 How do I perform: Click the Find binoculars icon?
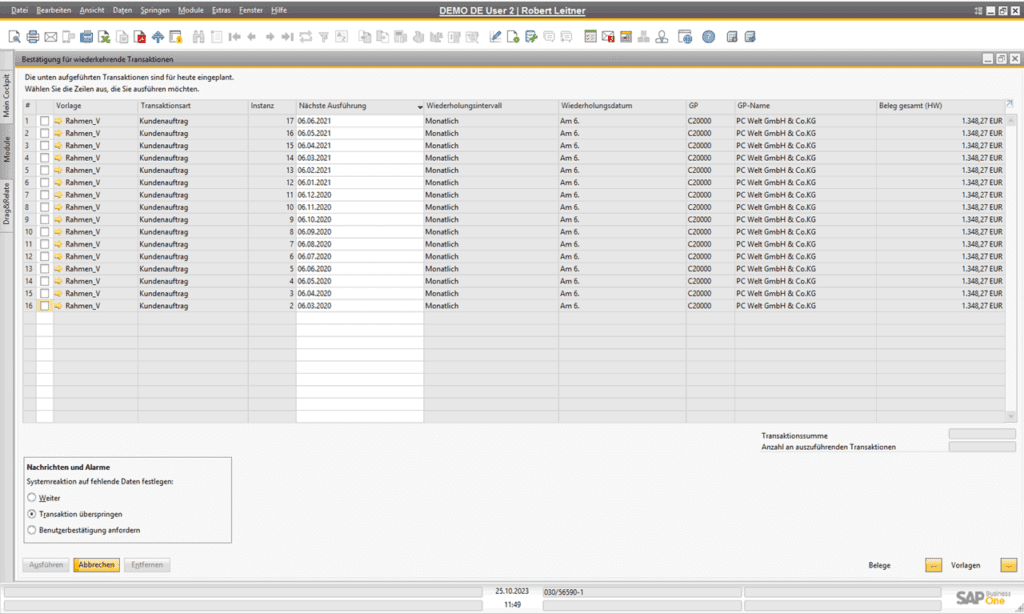pos(199,37)
